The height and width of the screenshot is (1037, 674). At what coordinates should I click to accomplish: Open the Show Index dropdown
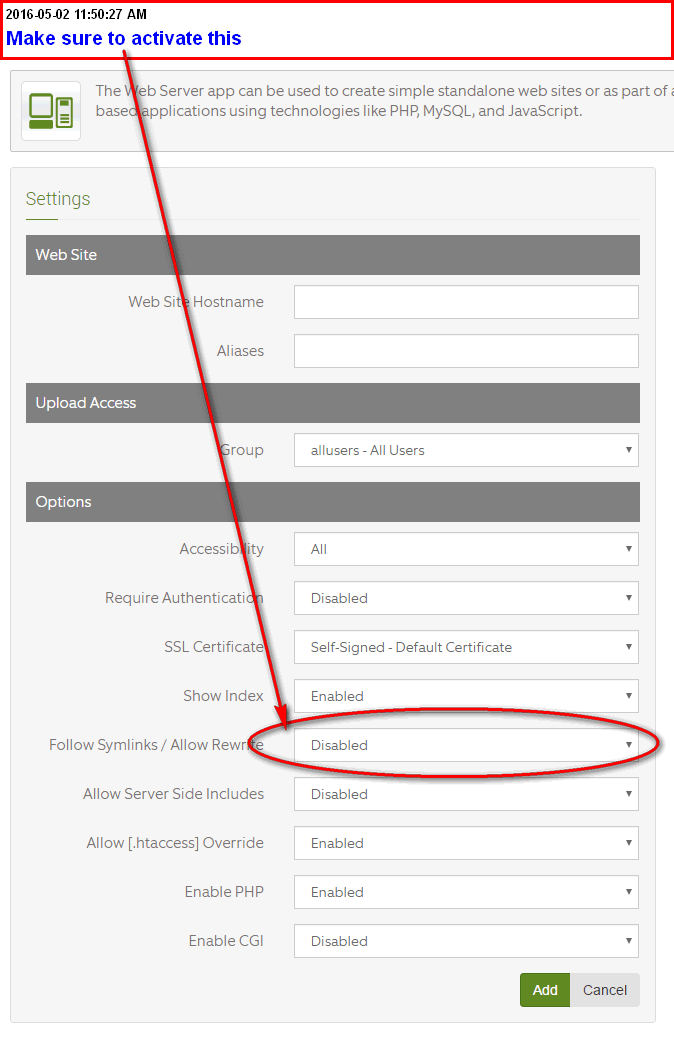coord(466,696)
